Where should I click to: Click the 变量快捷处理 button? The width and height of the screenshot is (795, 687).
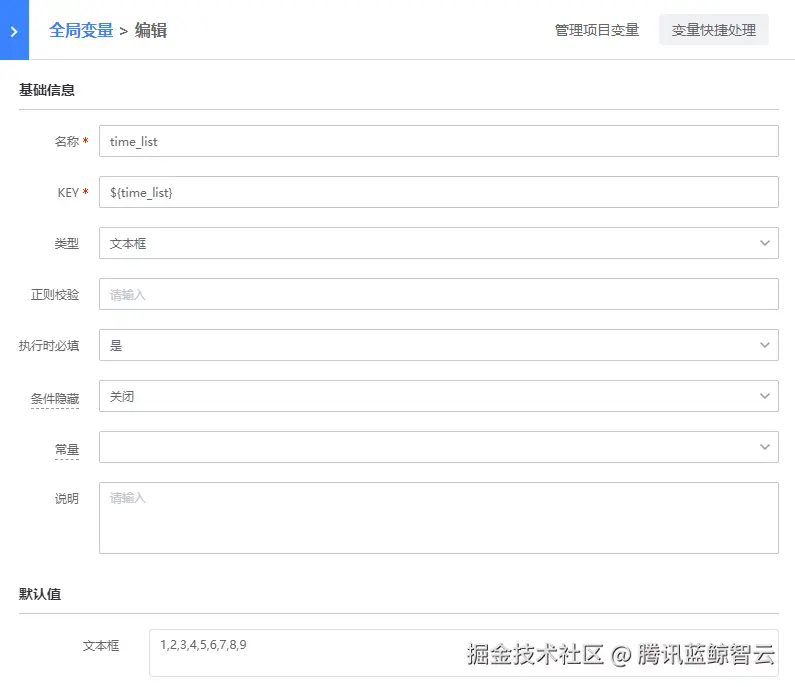point(713,30)
